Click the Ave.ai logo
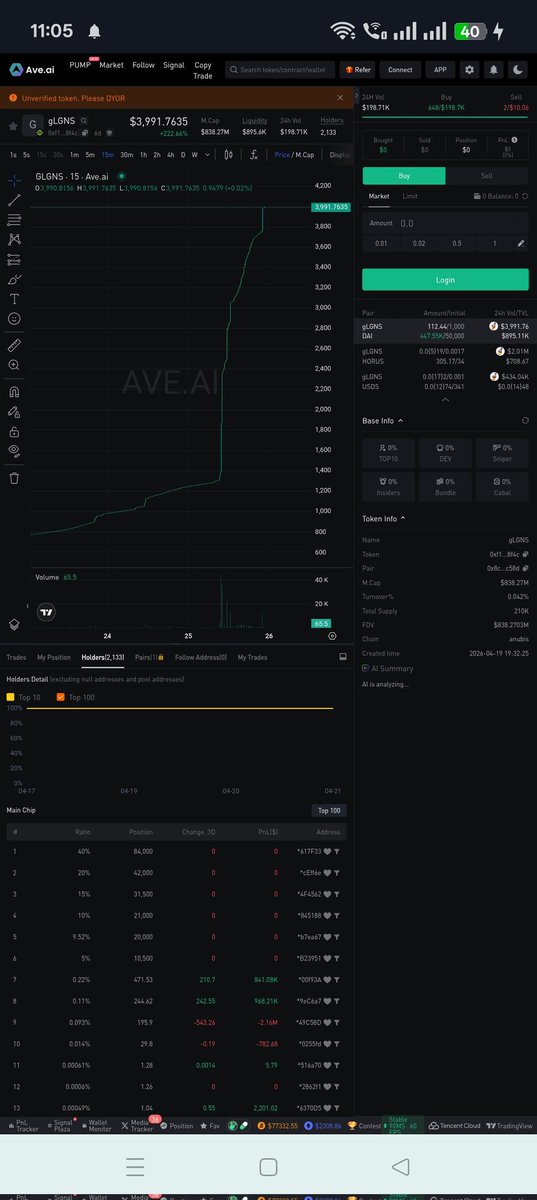The width and height of the screenshot is (537, 1200). point(34,69)
